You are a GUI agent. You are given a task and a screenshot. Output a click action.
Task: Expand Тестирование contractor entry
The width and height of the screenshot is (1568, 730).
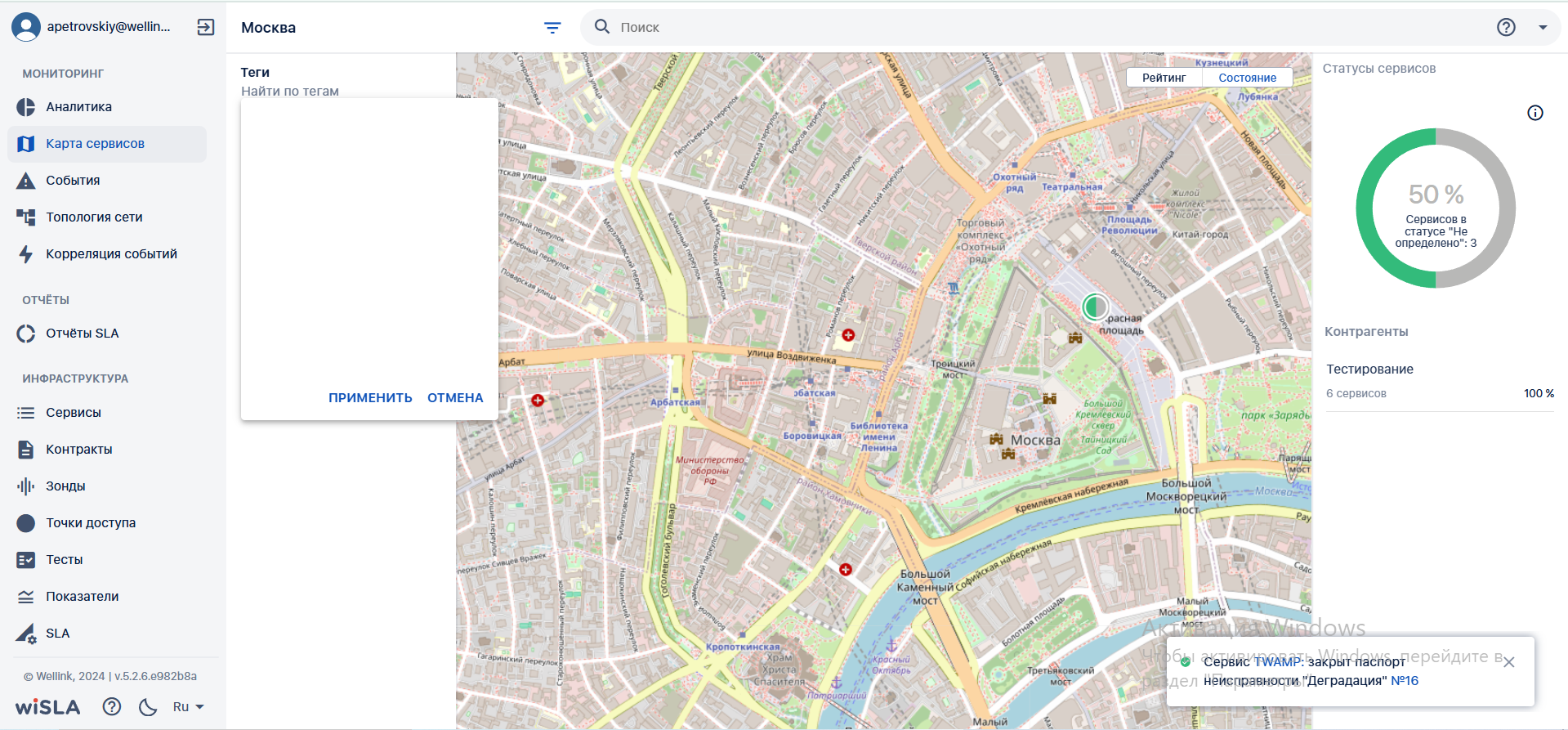[1440, 381]
